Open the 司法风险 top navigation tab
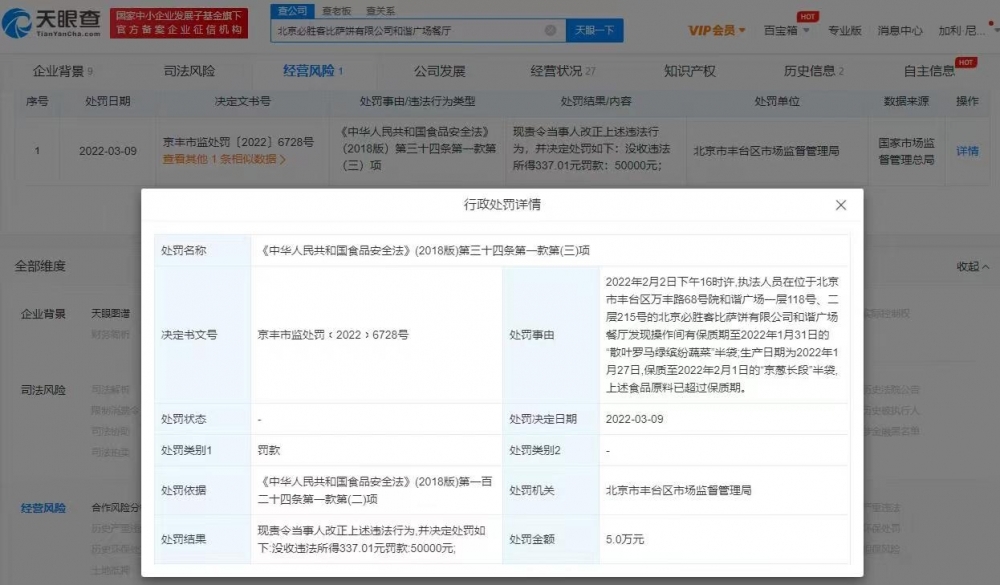1000x585 pixels. (x=189, y=71)
